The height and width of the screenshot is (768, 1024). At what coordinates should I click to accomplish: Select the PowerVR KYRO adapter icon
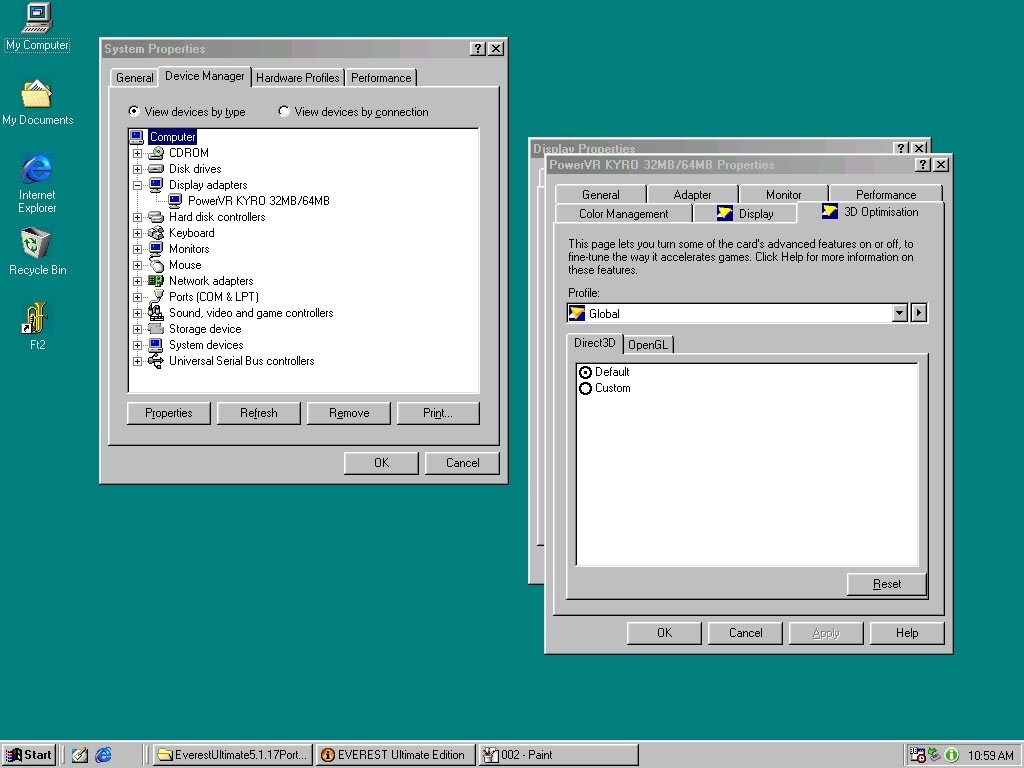[175, 201]
